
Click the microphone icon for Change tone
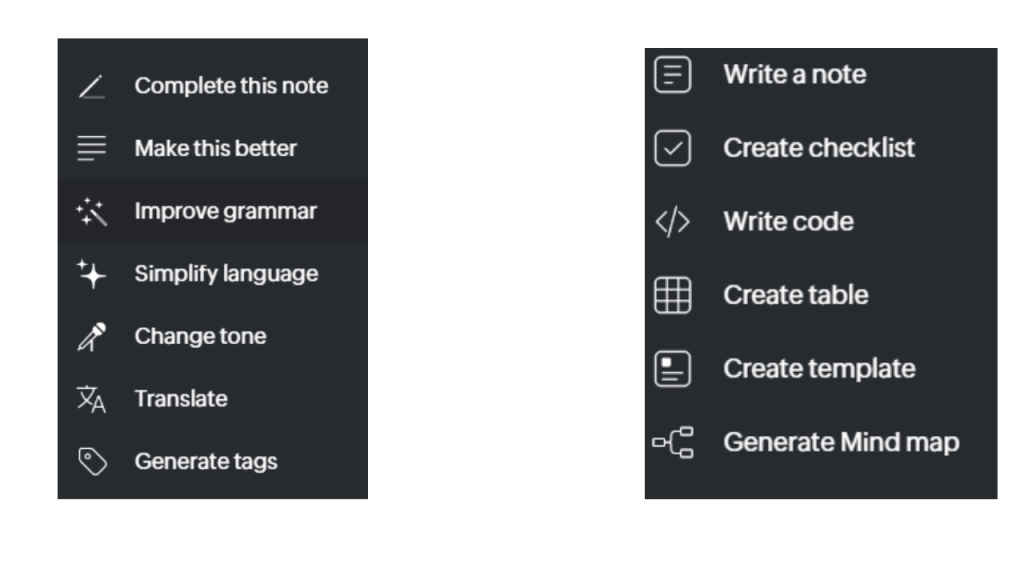point(92,337)
